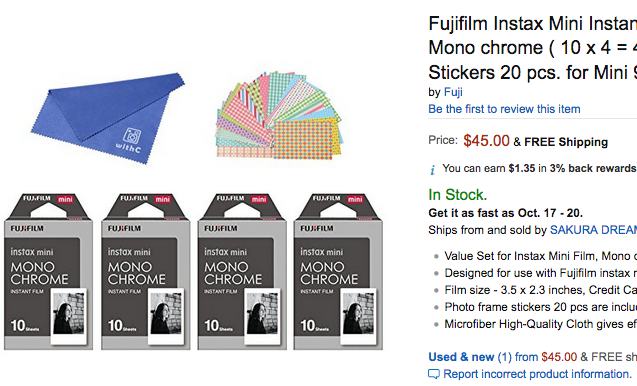The width and height of the screenshot is (637, 386).
Task: Click the colorful photo frame stickers image
Action: 279,115
